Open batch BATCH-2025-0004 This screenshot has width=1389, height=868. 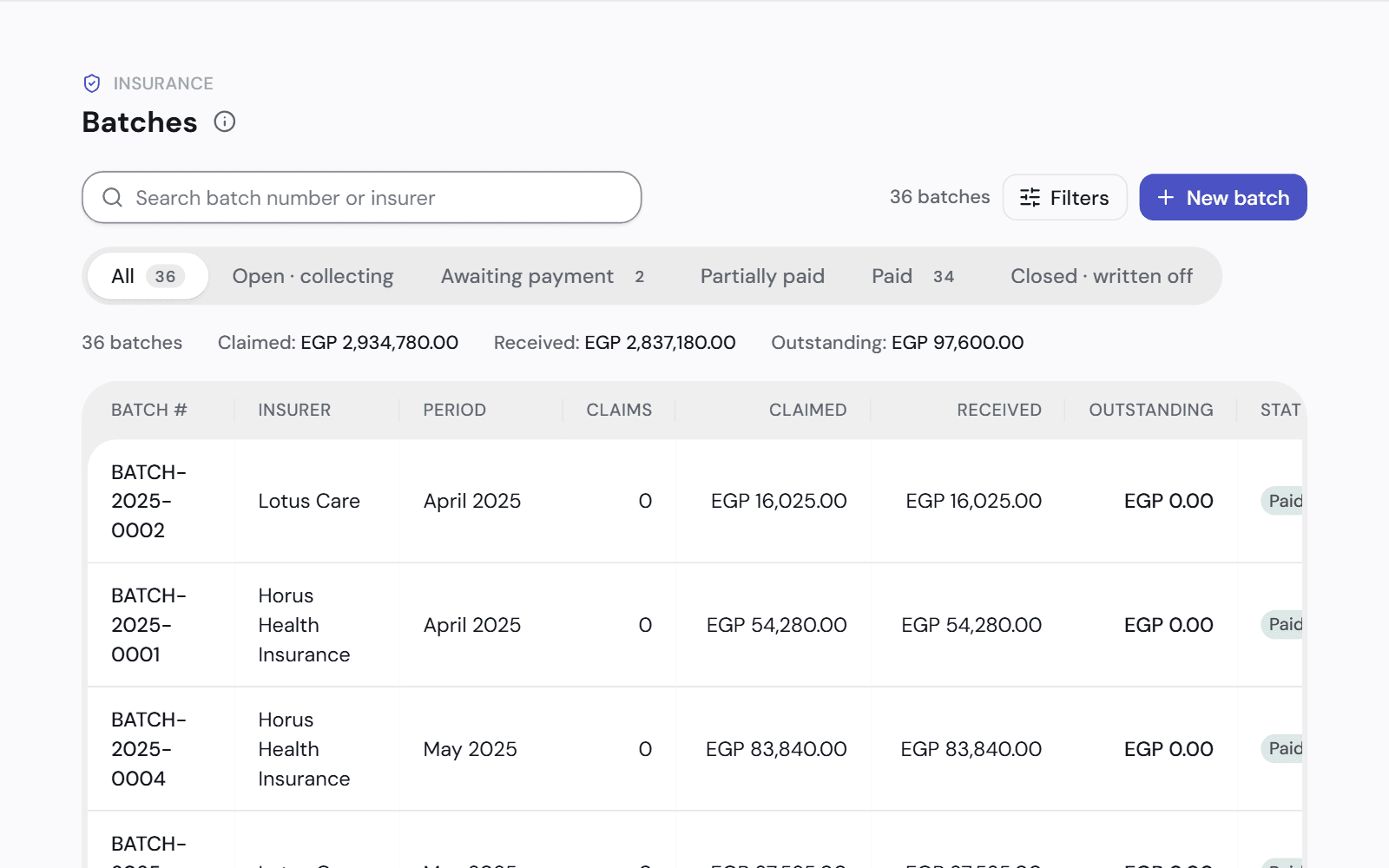(148, 749)
